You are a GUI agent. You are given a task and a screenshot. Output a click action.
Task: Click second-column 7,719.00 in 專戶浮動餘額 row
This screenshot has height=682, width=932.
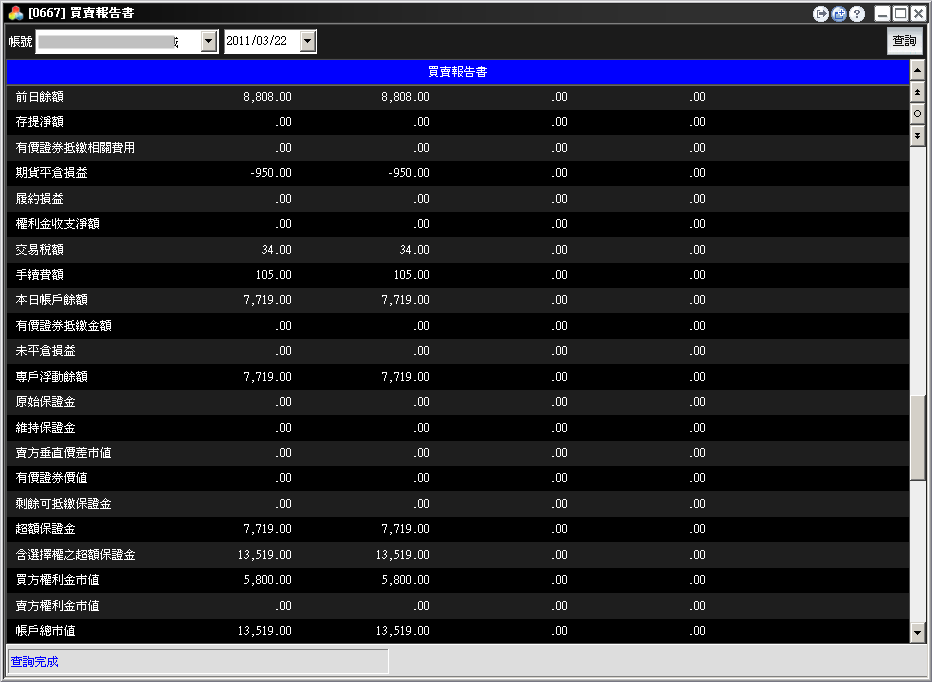click(x=405, y=377)
